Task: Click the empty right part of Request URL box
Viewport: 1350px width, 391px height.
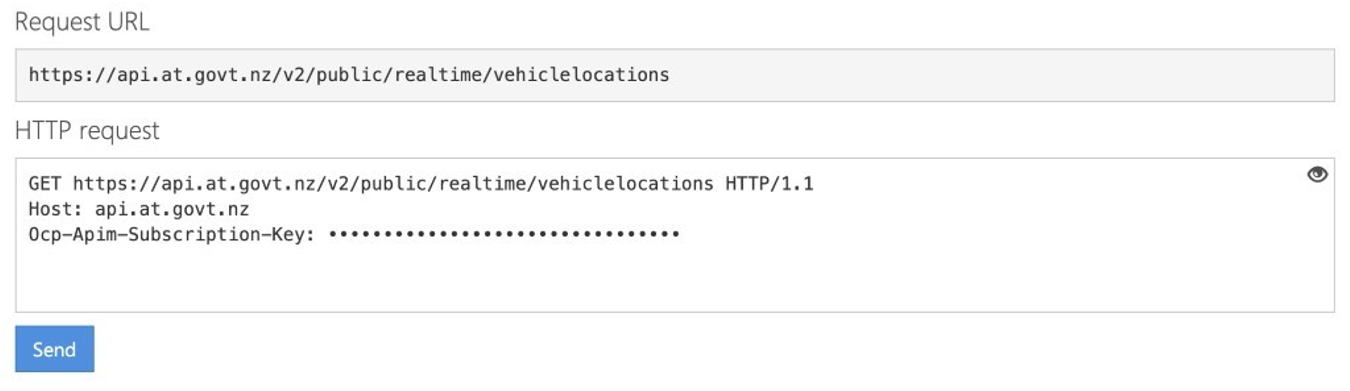Action: pos(1000,75)
